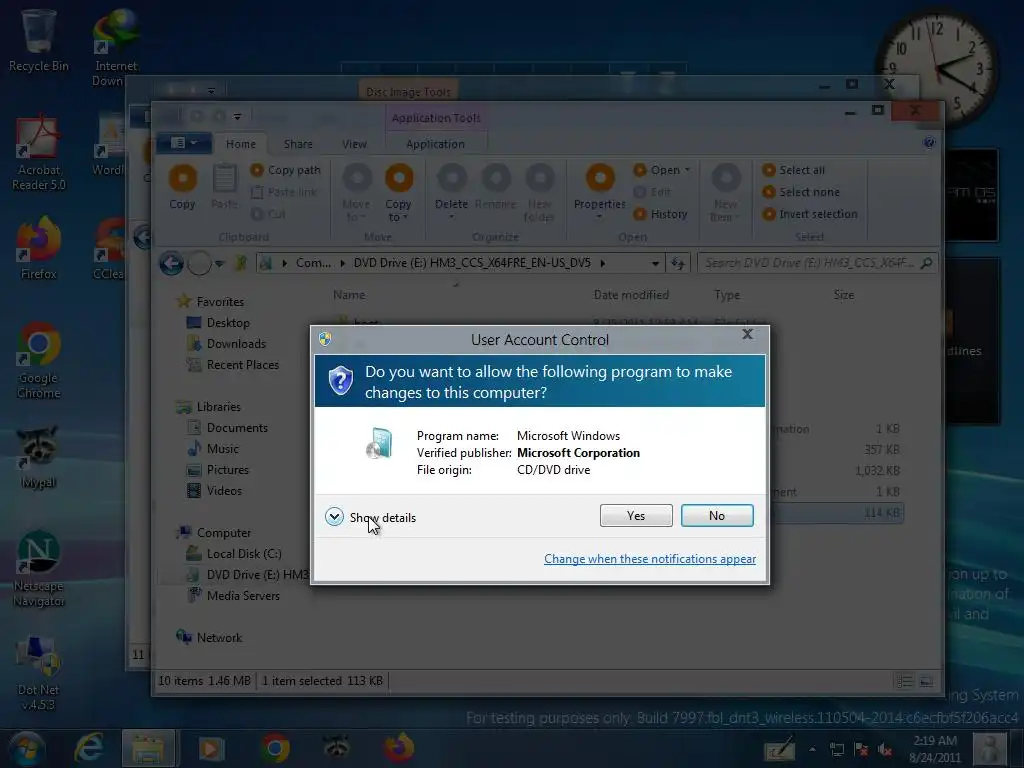Click the Help icon in ribbon corner
This screenshot has height=768, width=1024.
[929, 142]
